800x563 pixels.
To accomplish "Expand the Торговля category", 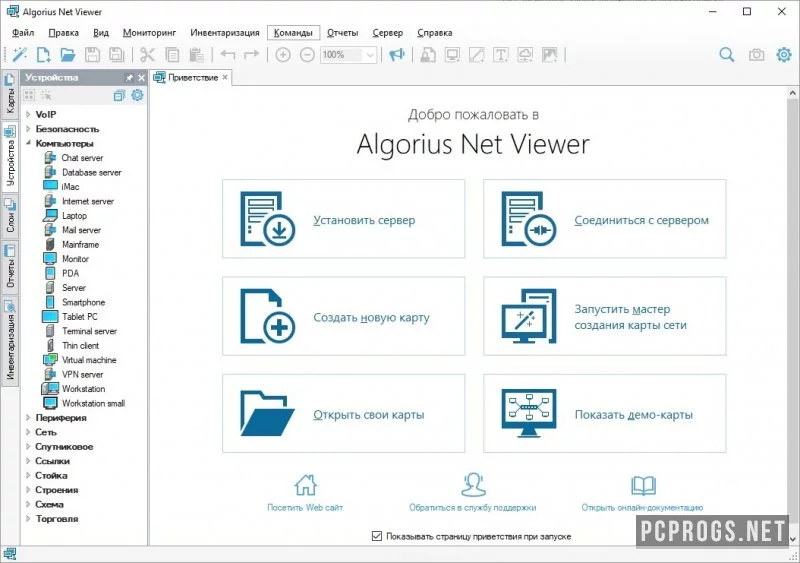I will tap(28, 519).
